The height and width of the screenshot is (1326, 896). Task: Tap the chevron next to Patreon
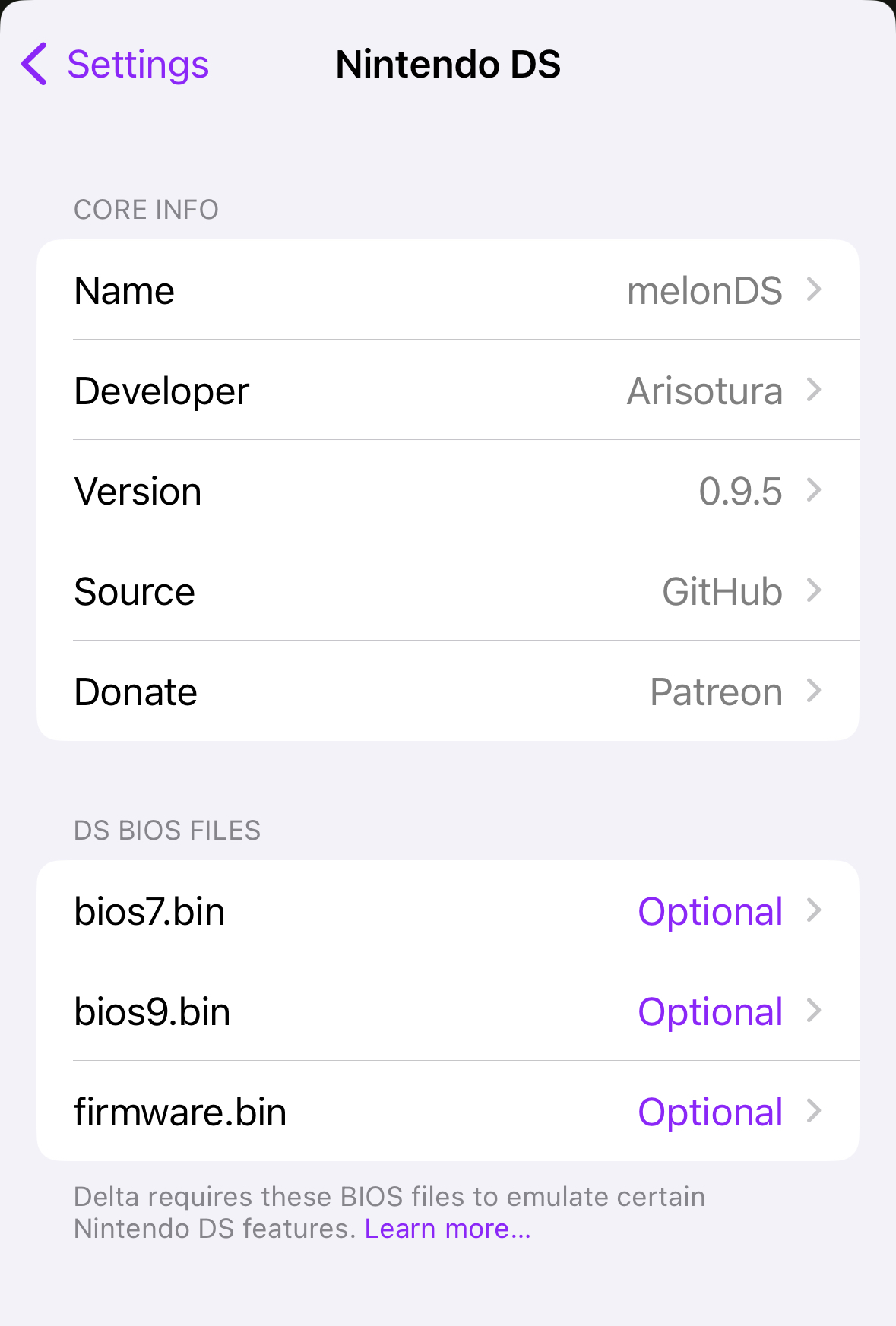coord(814,691)
